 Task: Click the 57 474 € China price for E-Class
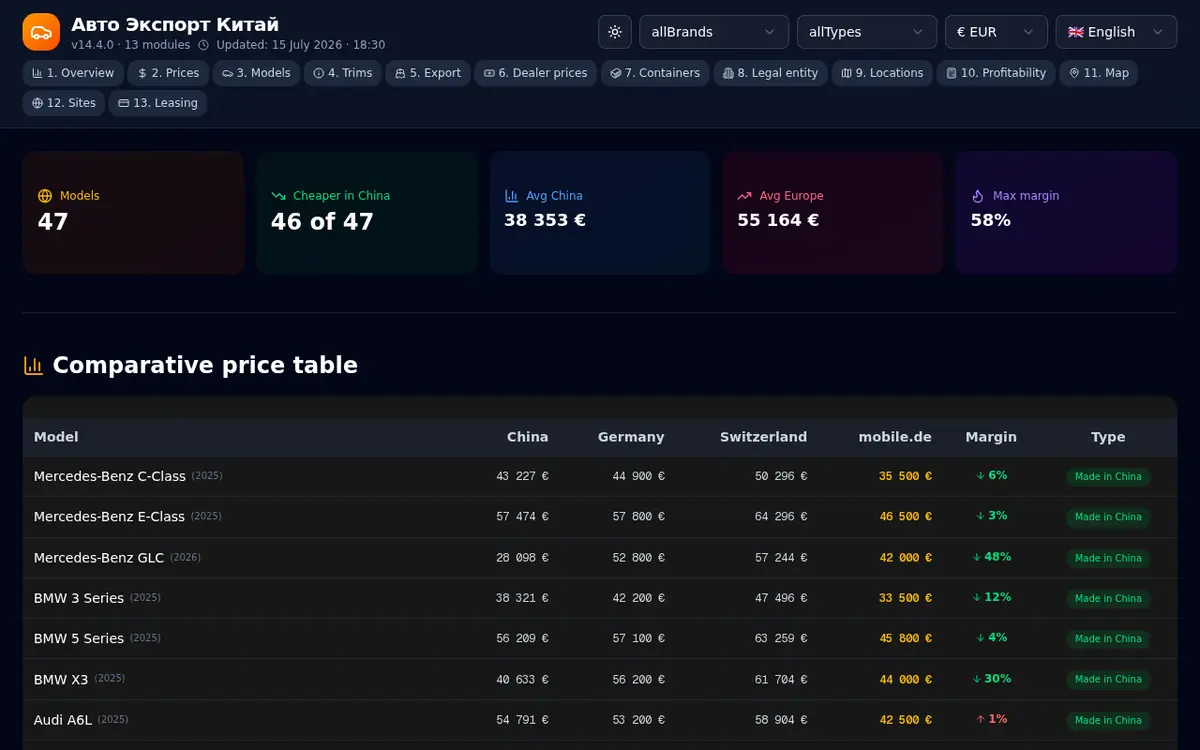pyautogui.click(x=522, y=517)
